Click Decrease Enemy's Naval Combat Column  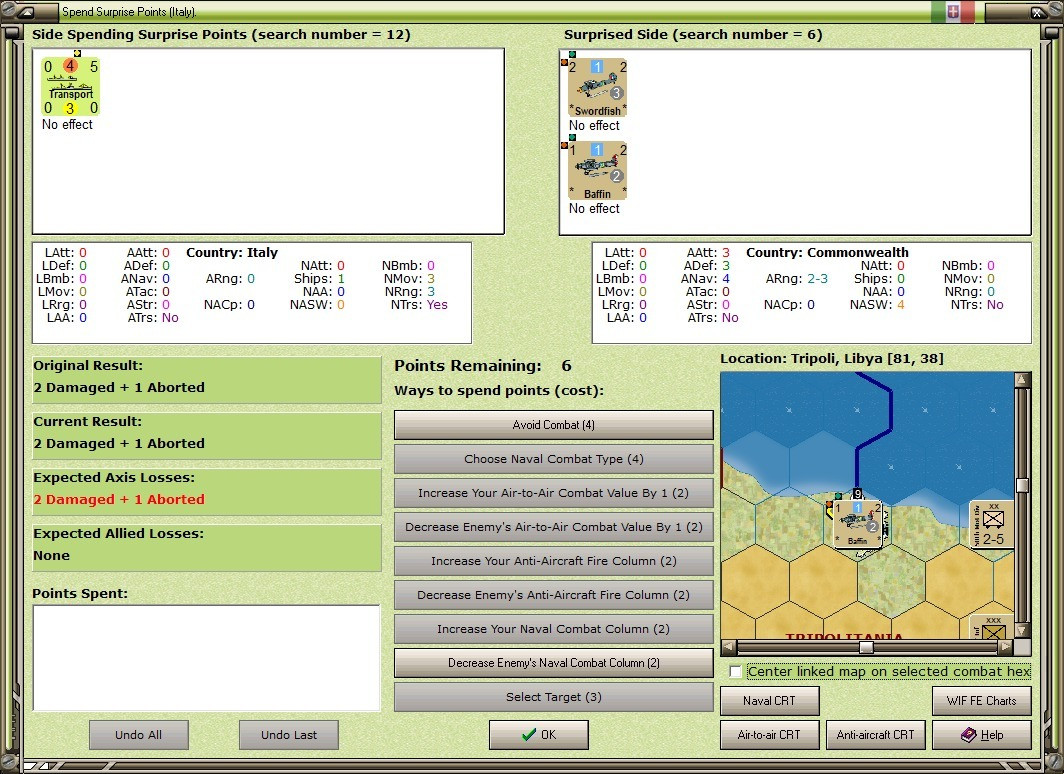pos(554,663)
